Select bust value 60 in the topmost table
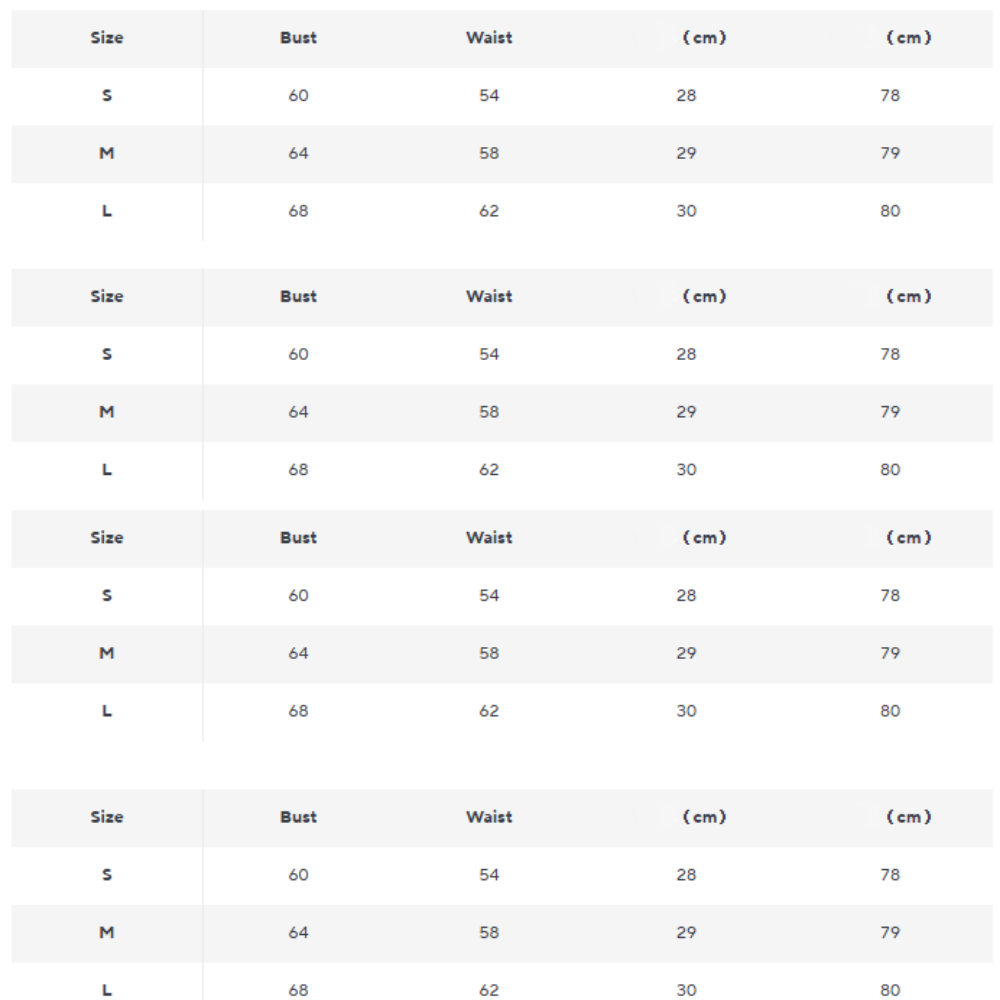This screenshot has height=1000, width=1000. [298, 96]
